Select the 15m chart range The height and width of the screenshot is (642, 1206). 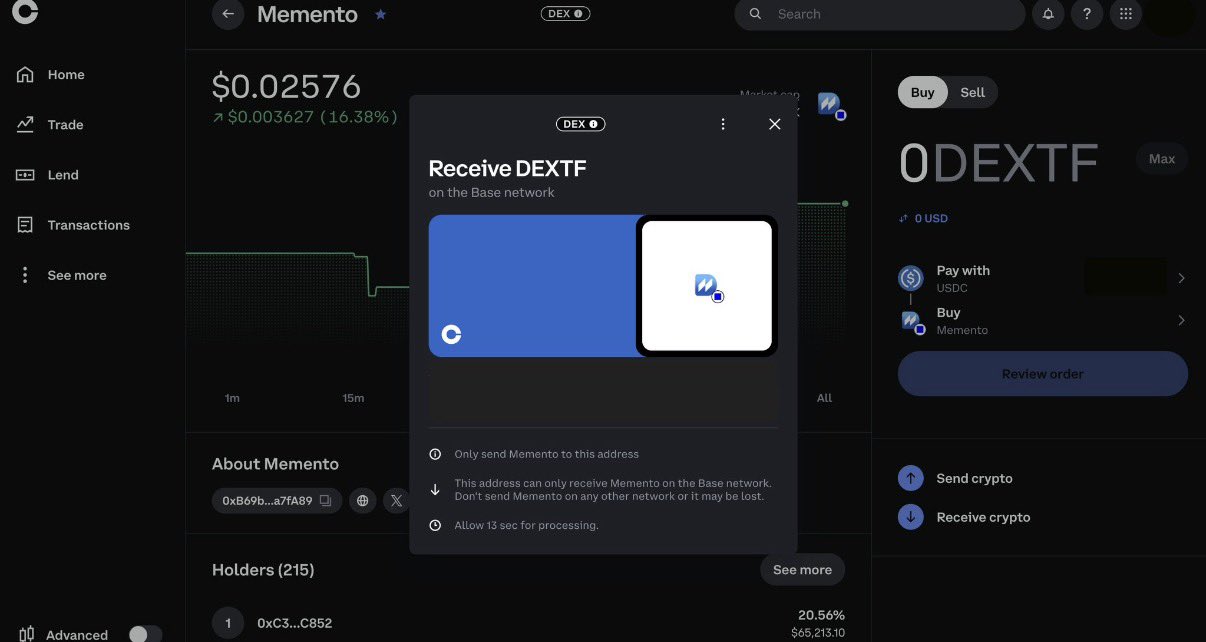pyautogui.click(x=353, y=398)
